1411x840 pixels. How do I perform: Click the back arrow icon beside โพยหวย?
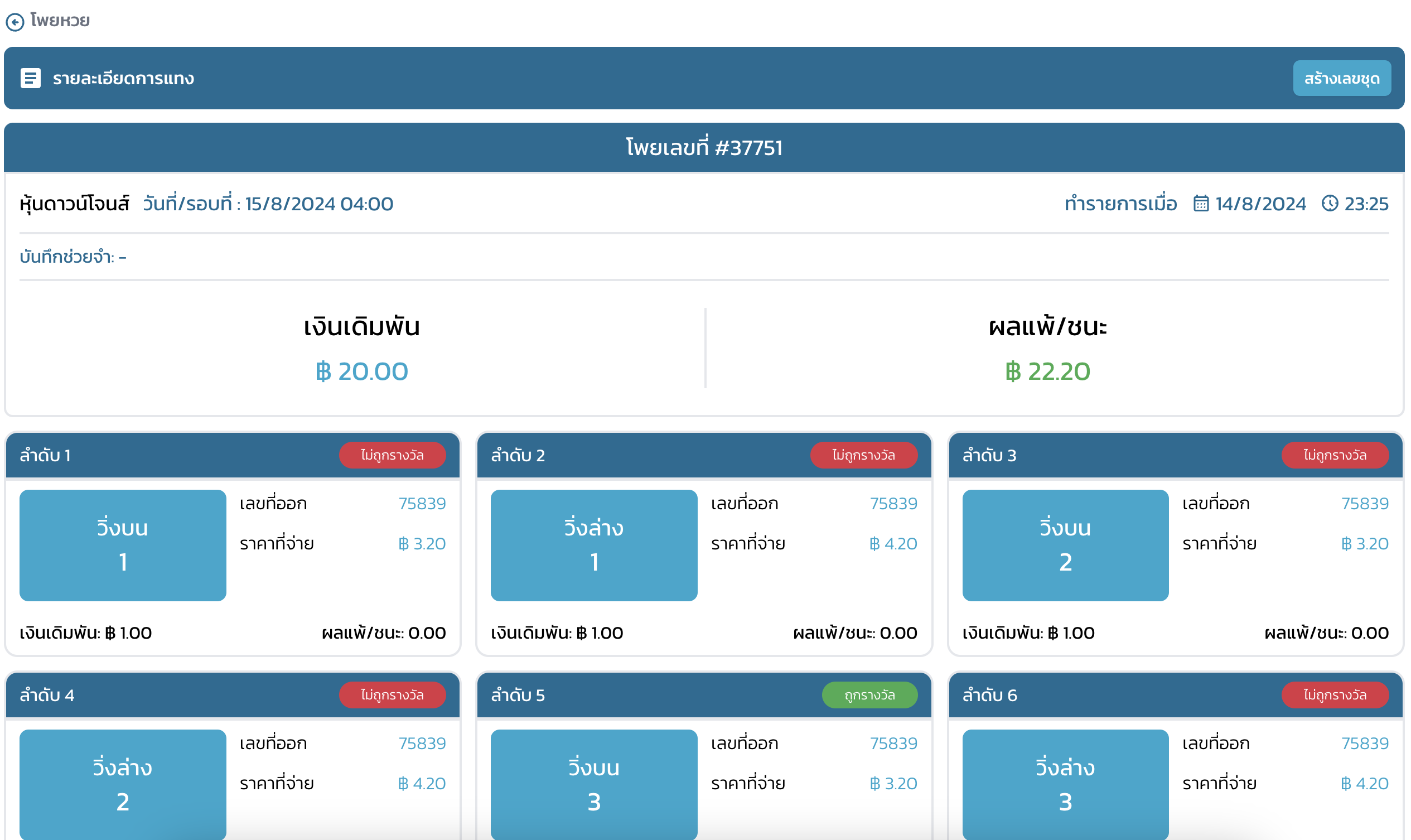pos(15,22)
